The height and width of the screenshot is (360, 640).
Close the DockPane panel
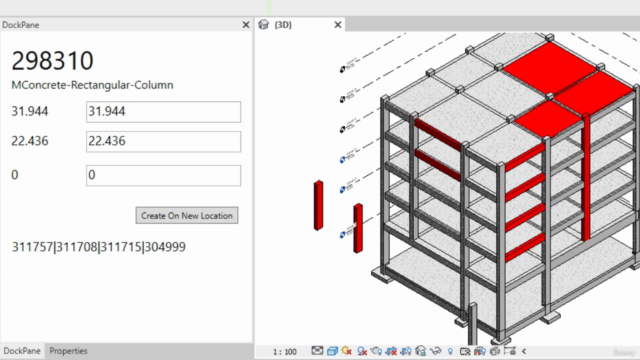(x=246, y=25)
